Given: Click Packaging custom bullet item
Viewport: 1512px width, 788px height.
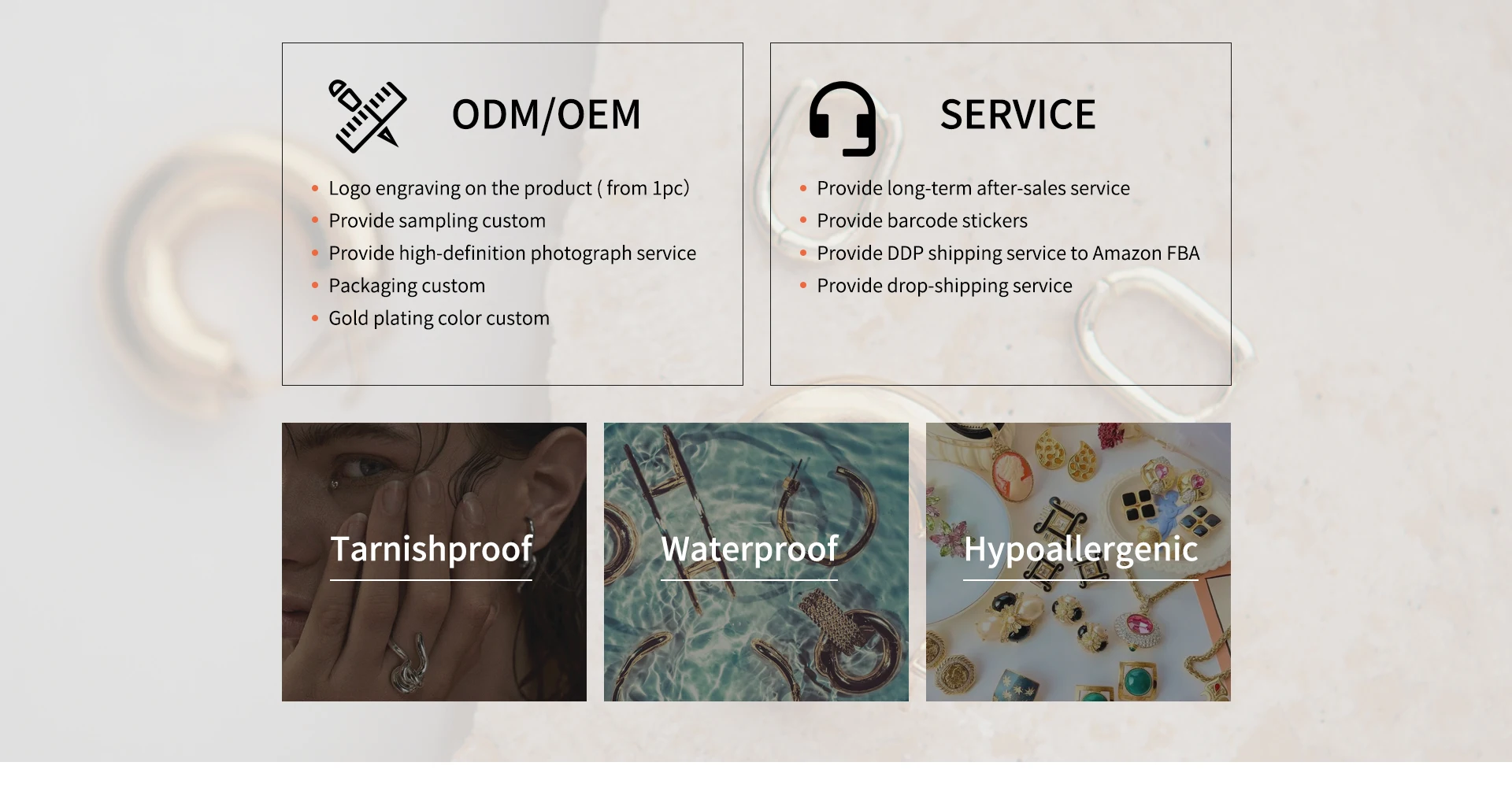Looking at the screenshot, I should point(407,286).
